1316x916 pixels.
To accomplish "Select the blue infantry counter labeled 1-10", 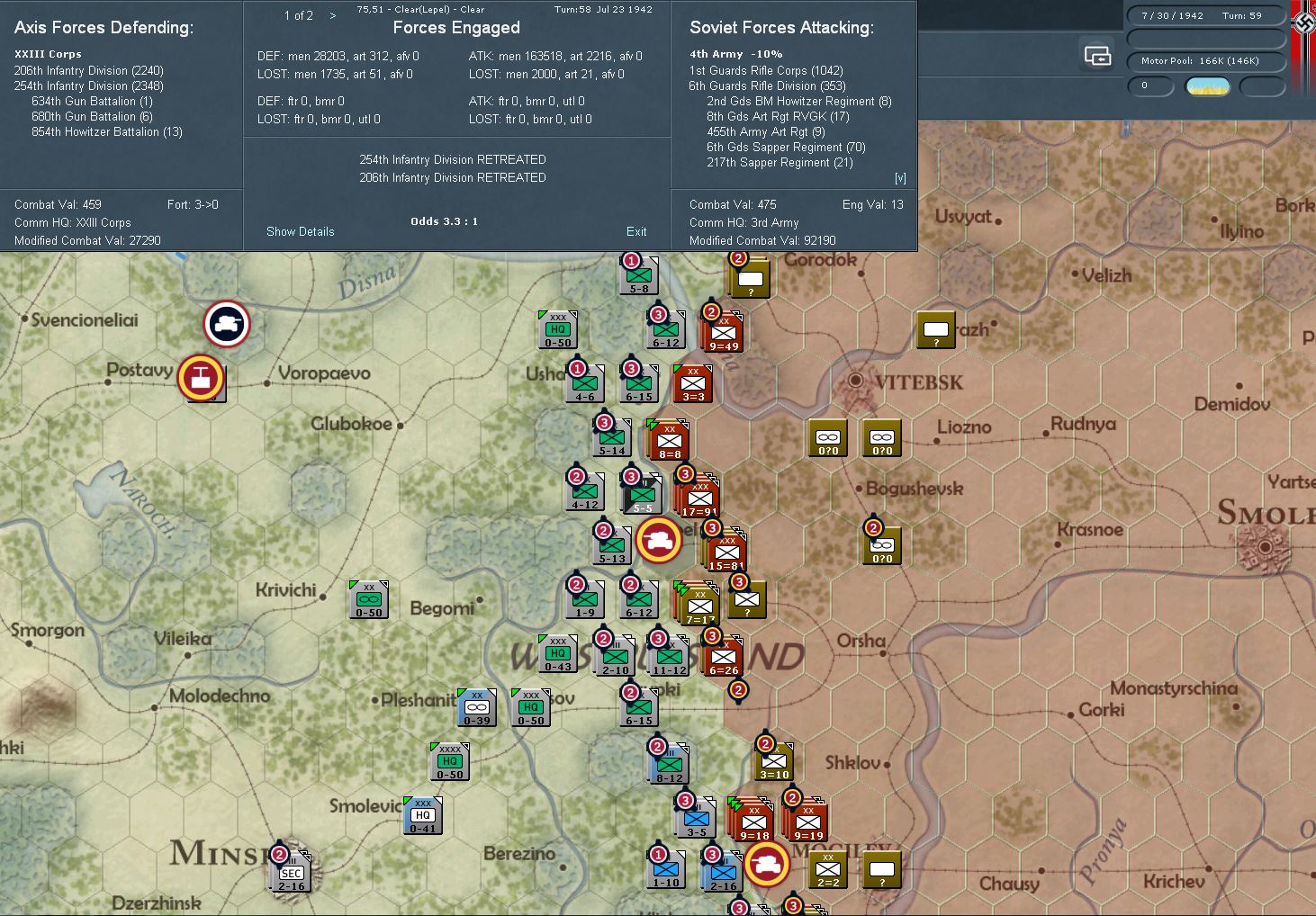I will pyautogui.click(x=666, y=870).
